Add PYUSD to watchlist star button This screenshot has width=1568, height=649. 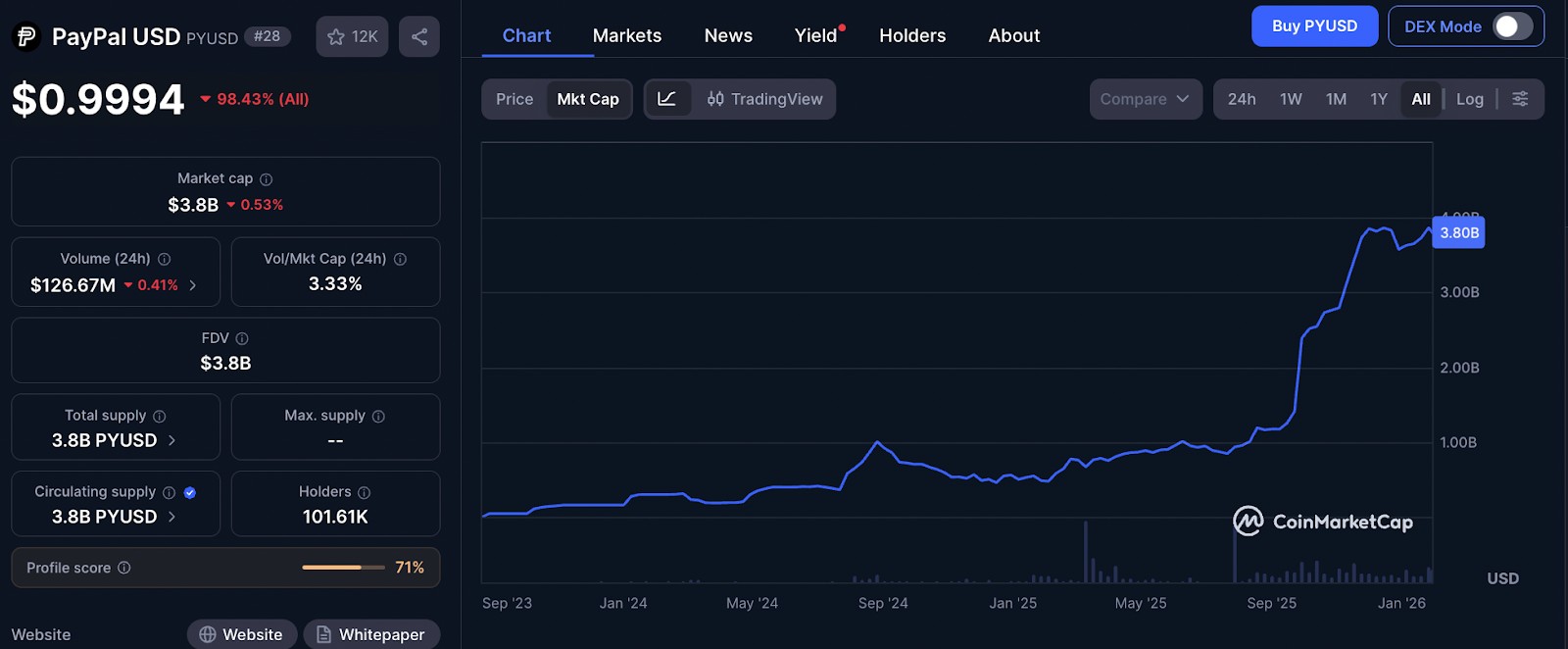point(353,36)
